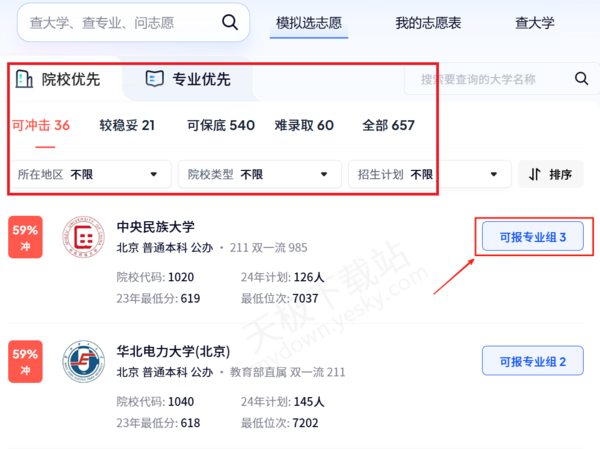Show 全部 657 schools
Viewport: 600px width, 449px height.
click(388, 126)
